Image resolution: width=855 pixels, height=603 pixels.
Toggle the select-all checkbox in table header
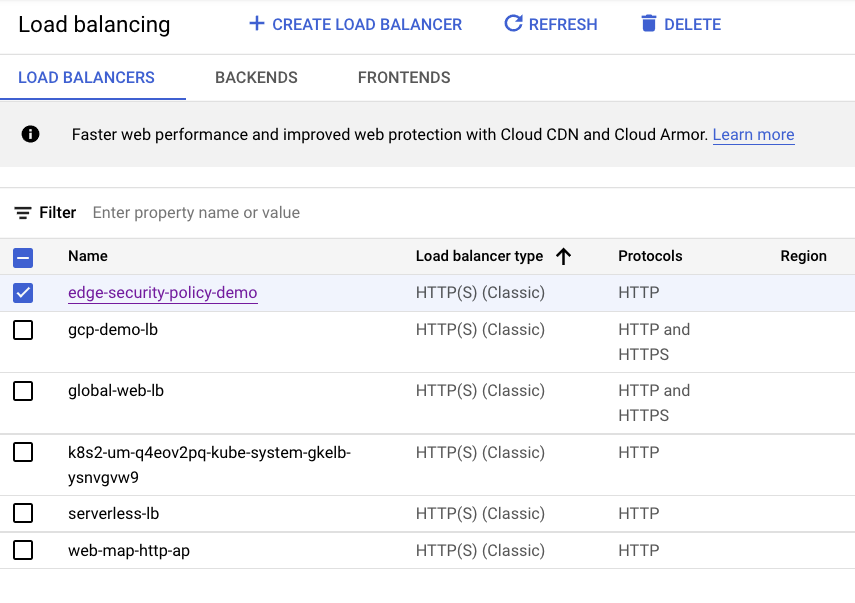(x=23, y=257)
